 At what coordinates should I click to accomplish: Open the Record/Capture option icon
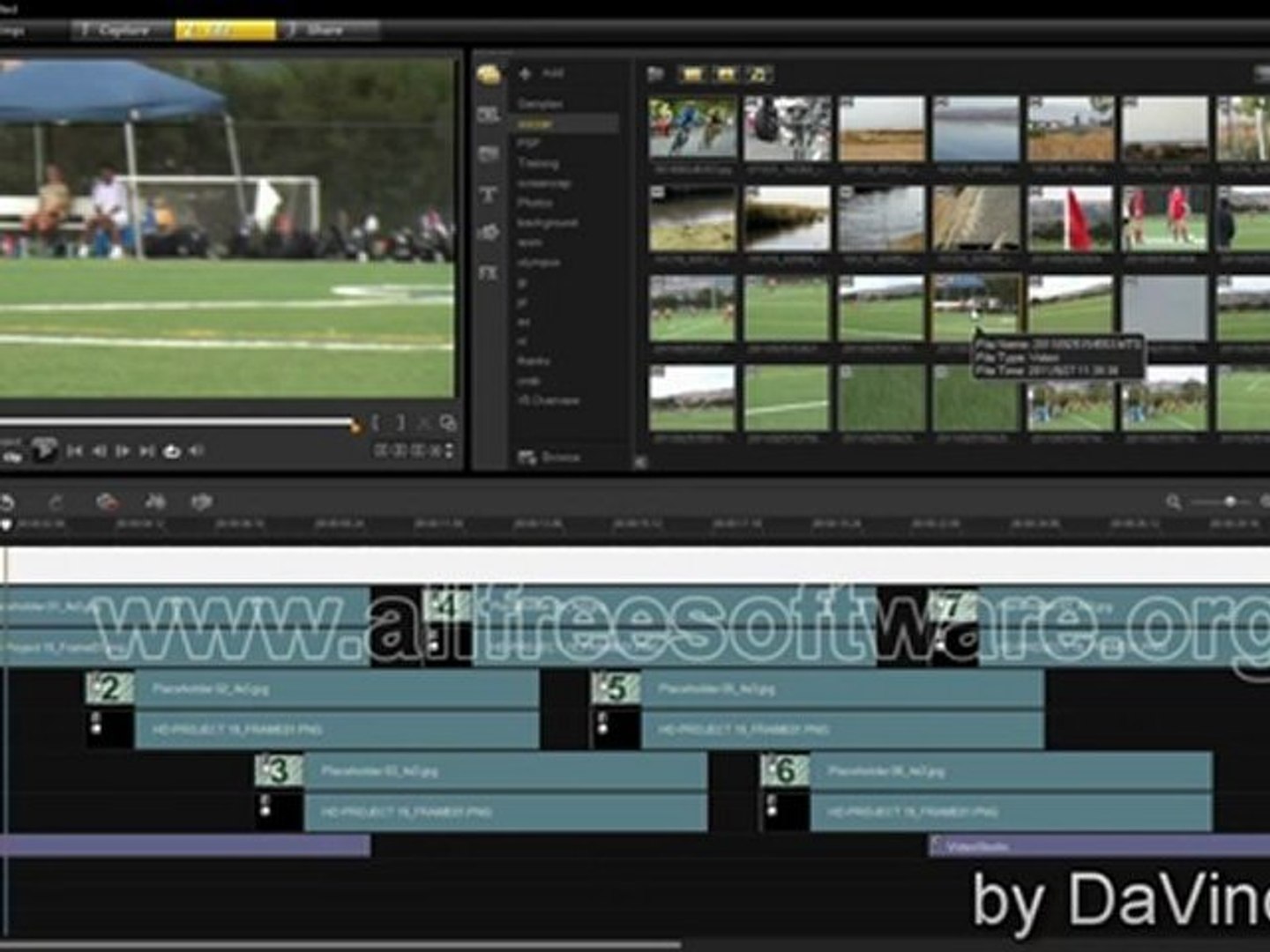pos(107,502)
